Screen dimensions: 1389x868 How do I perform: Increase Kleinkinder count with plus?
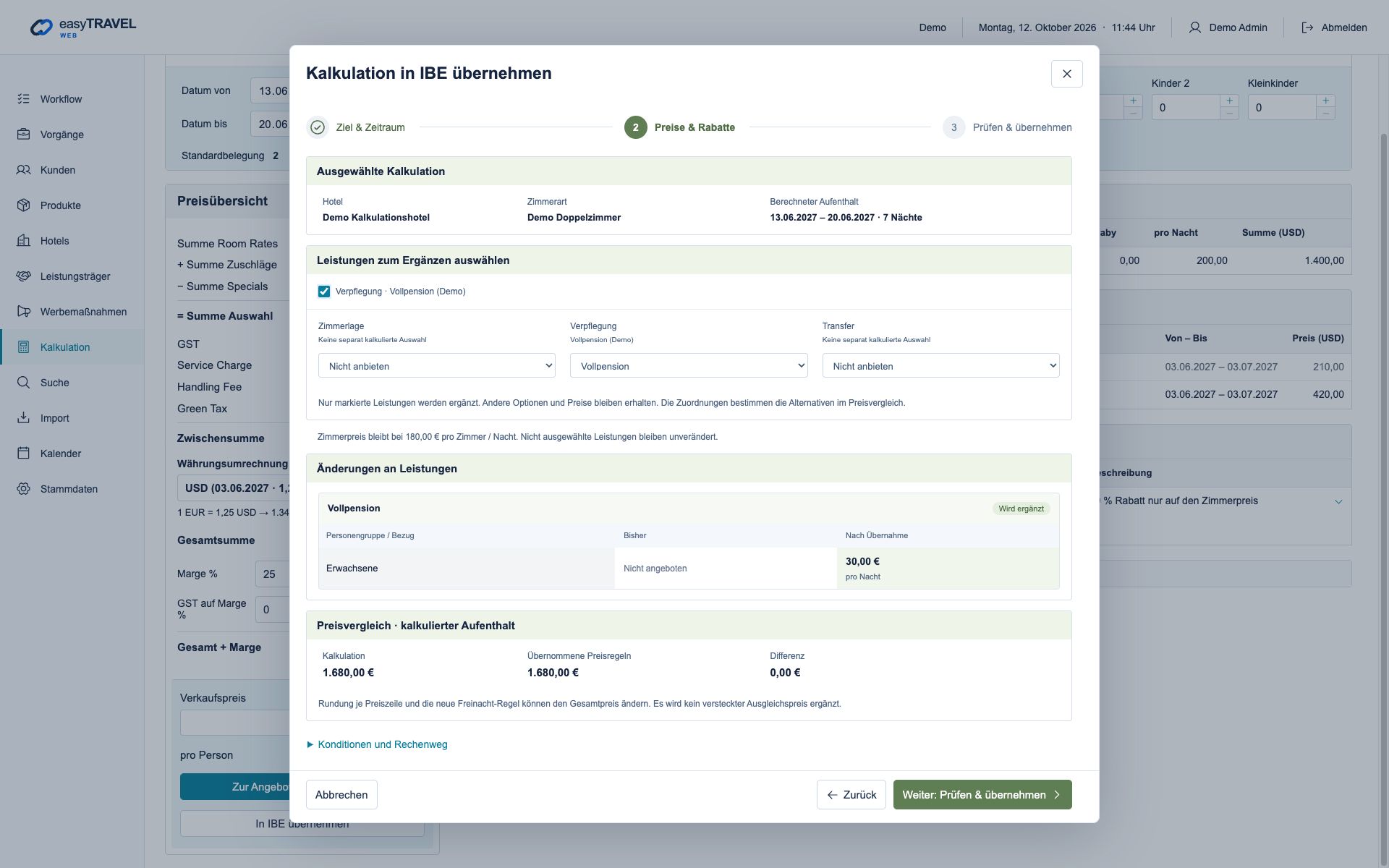(x=1325, y=101)
